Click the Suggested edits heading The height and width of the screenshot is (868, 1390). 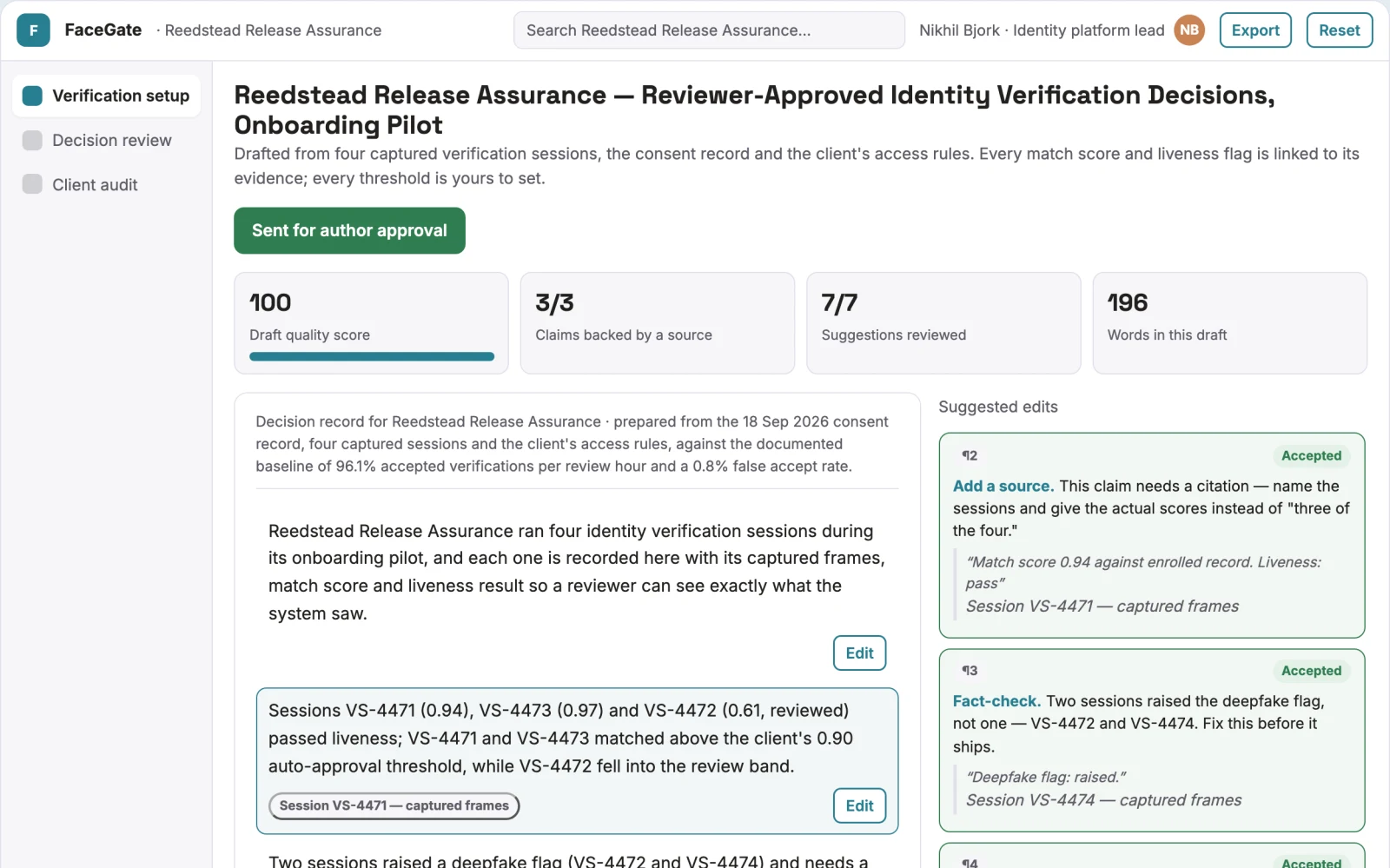pyautogui.click(x=998, y=407)
